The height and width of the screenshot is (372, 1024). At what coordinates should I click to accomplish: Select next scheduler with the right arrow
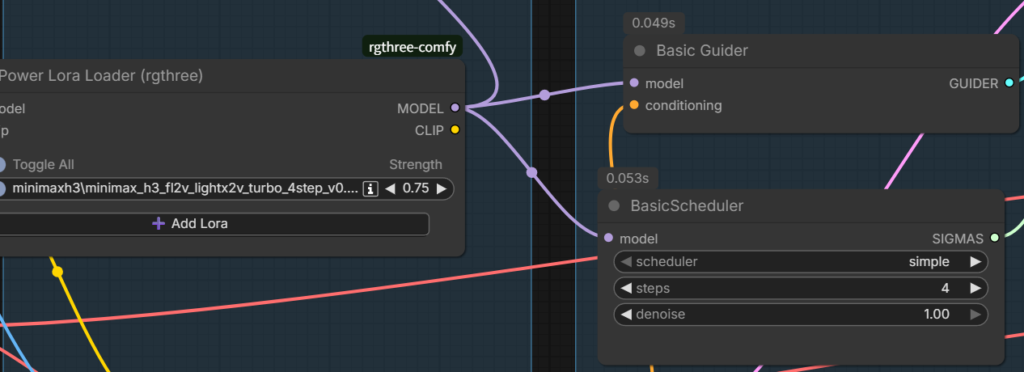pyautogui.click(x=975, y=262)
